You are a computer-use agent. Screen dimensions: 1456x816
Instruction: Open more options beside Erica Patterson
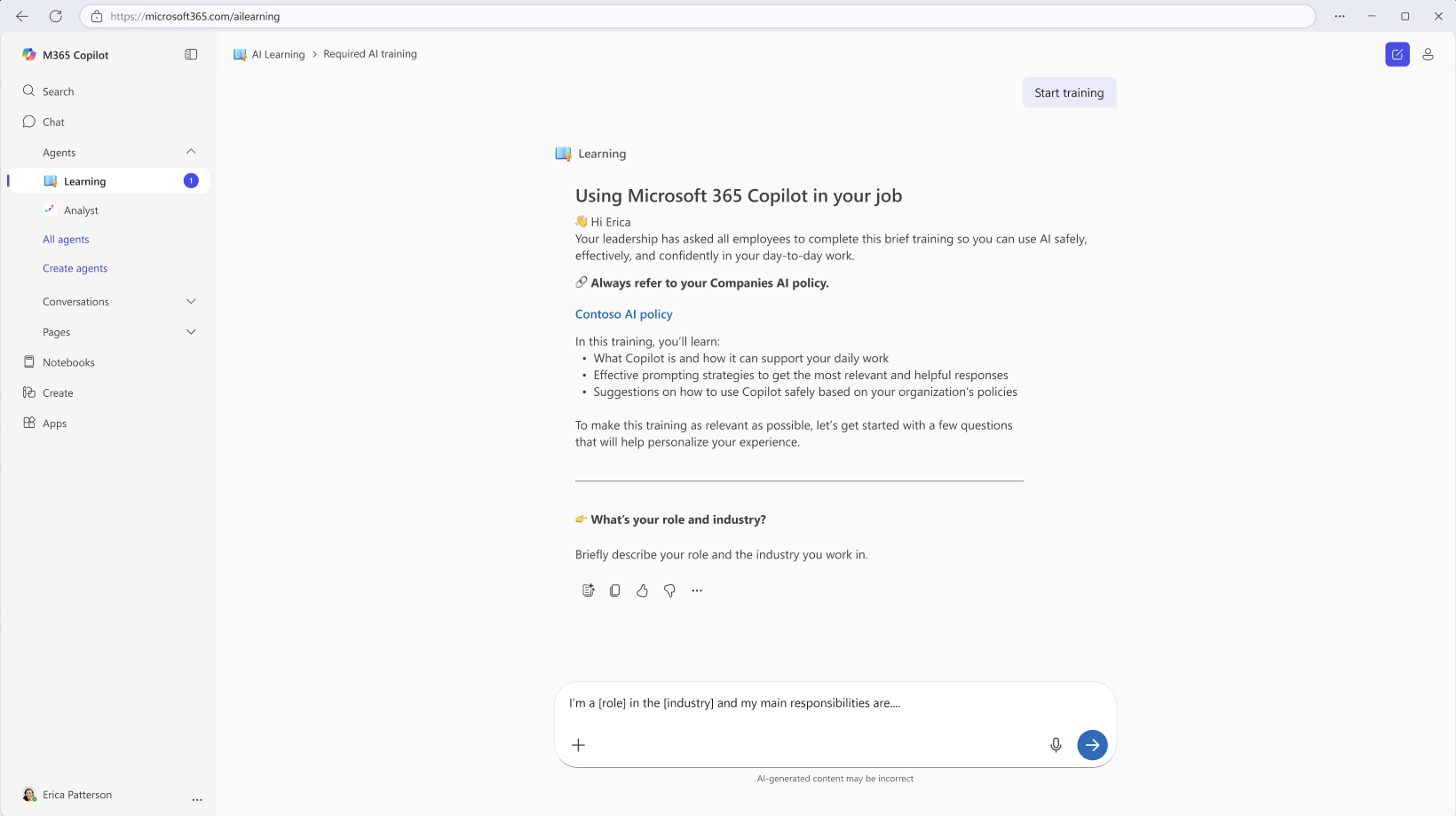click(x=197, y=799)
